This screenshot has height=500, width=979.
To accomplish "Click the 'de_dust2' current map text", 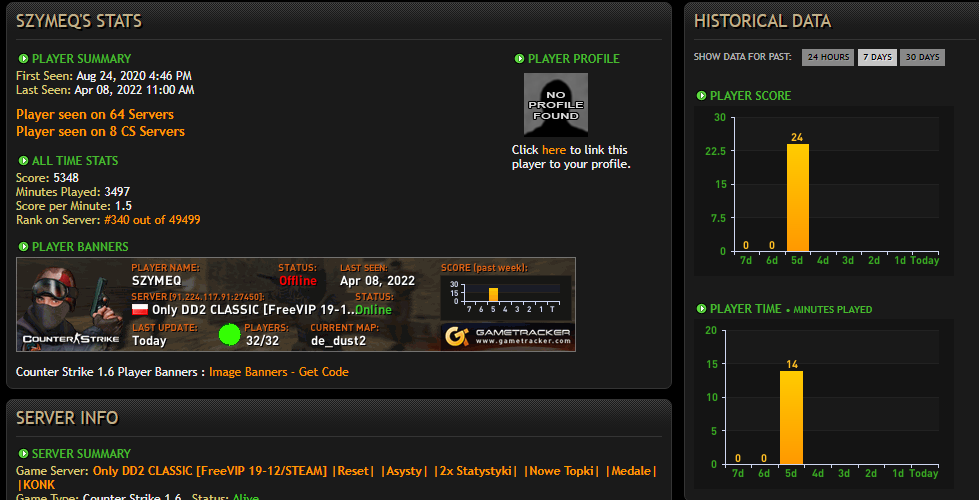I will tap(338, 341).
